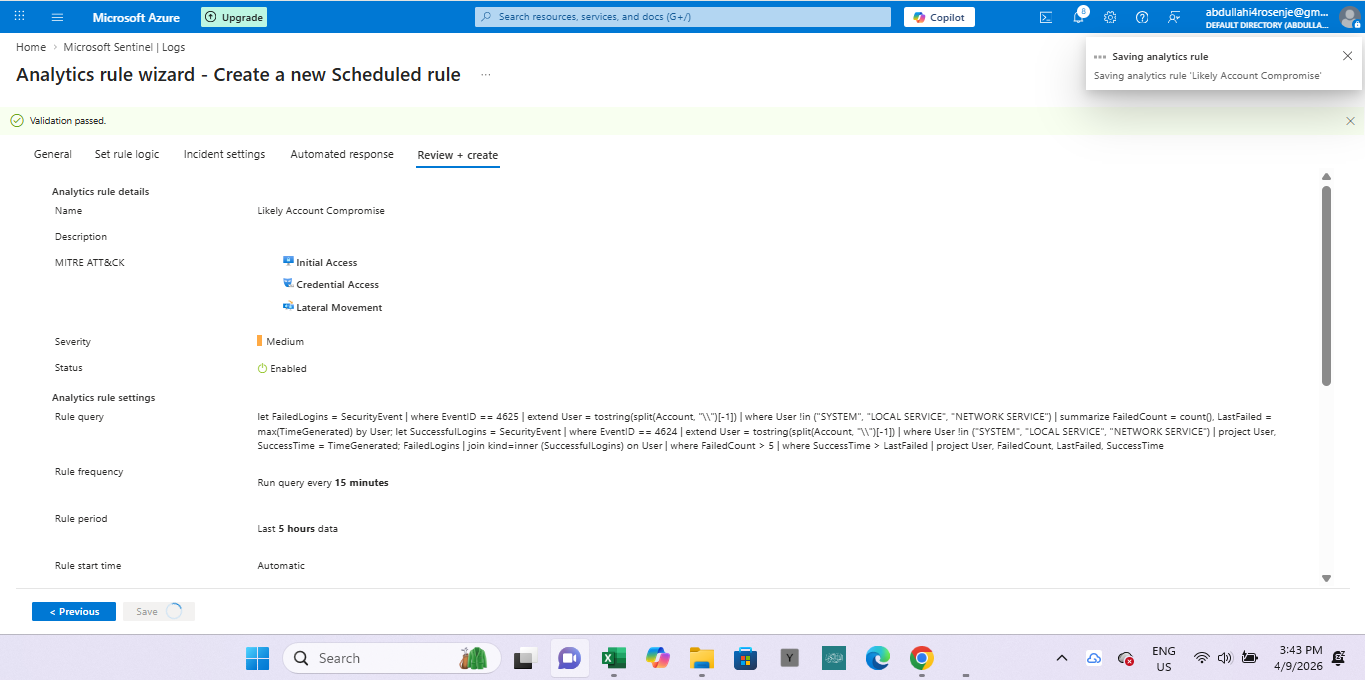Open the Wi-Fi network tray icon
Viewport: 1365px width, 680px height.
click(x=1202, y=658)
